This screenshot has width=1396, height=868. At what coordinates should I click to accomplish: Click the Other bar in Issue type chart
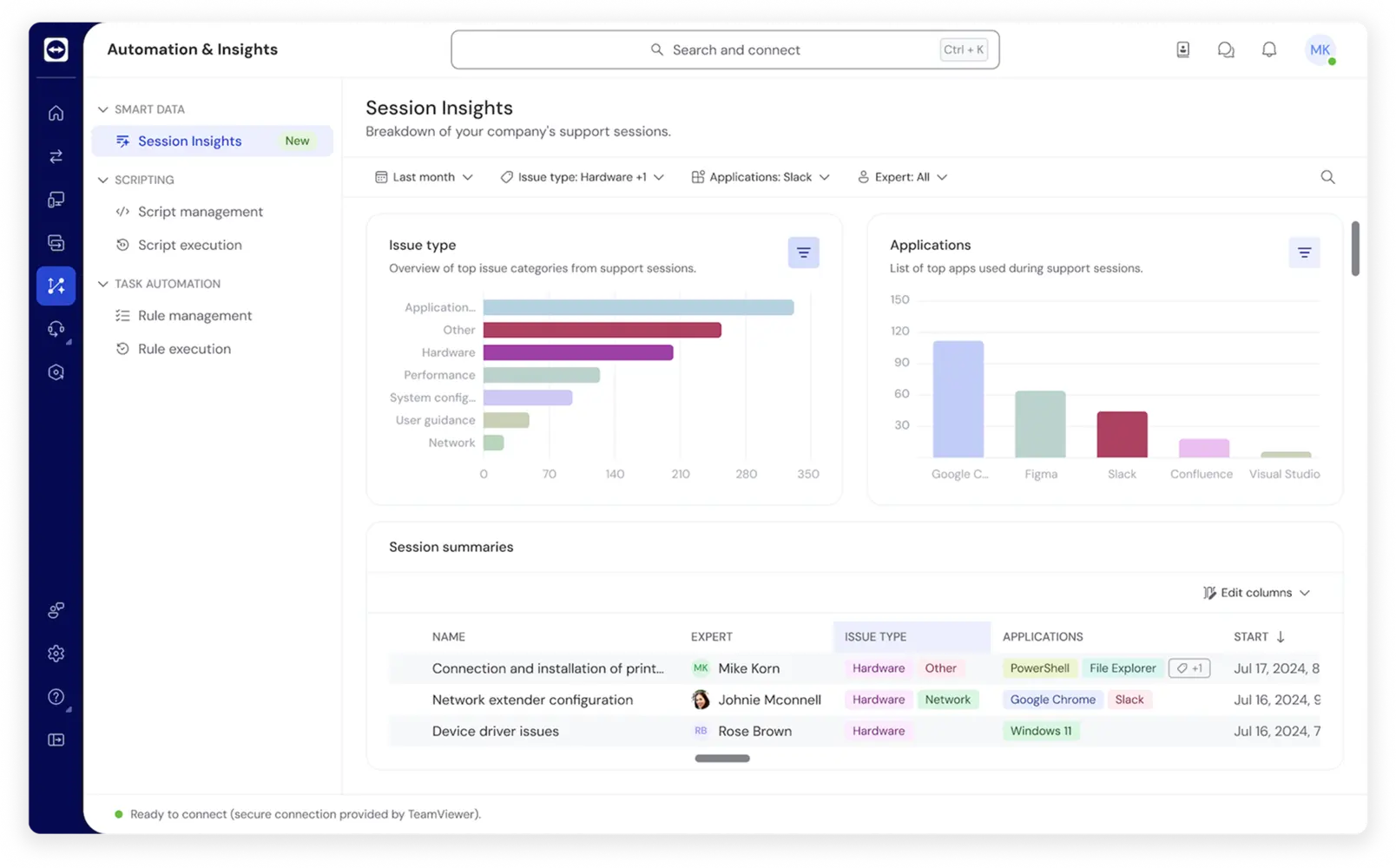(603, 330)
